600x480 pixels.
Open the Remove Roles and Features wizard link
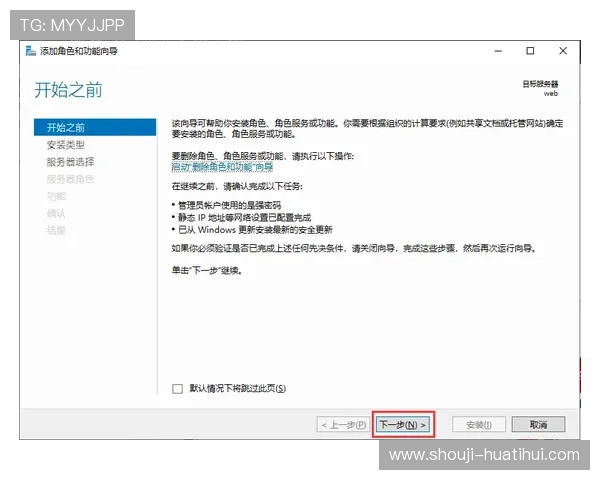pyautogui.click(x=222, y=167)
